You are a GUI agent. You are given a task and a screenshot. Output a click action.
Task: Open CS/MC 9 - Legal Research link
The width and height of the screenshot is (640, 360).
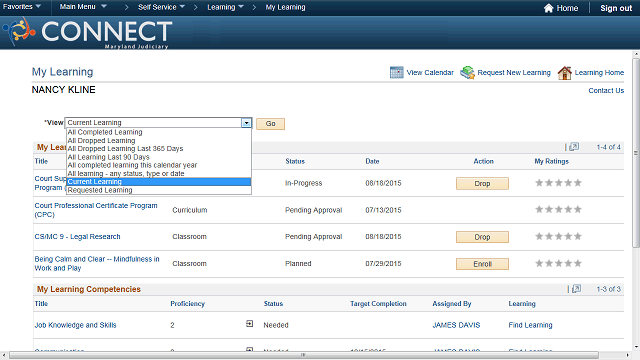(x=78, y=236)
